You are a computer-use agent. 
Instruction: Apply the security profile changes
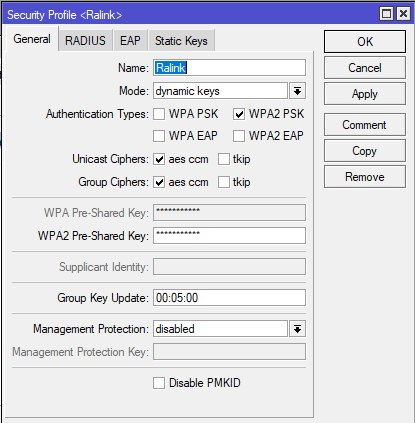click(365, 94)
